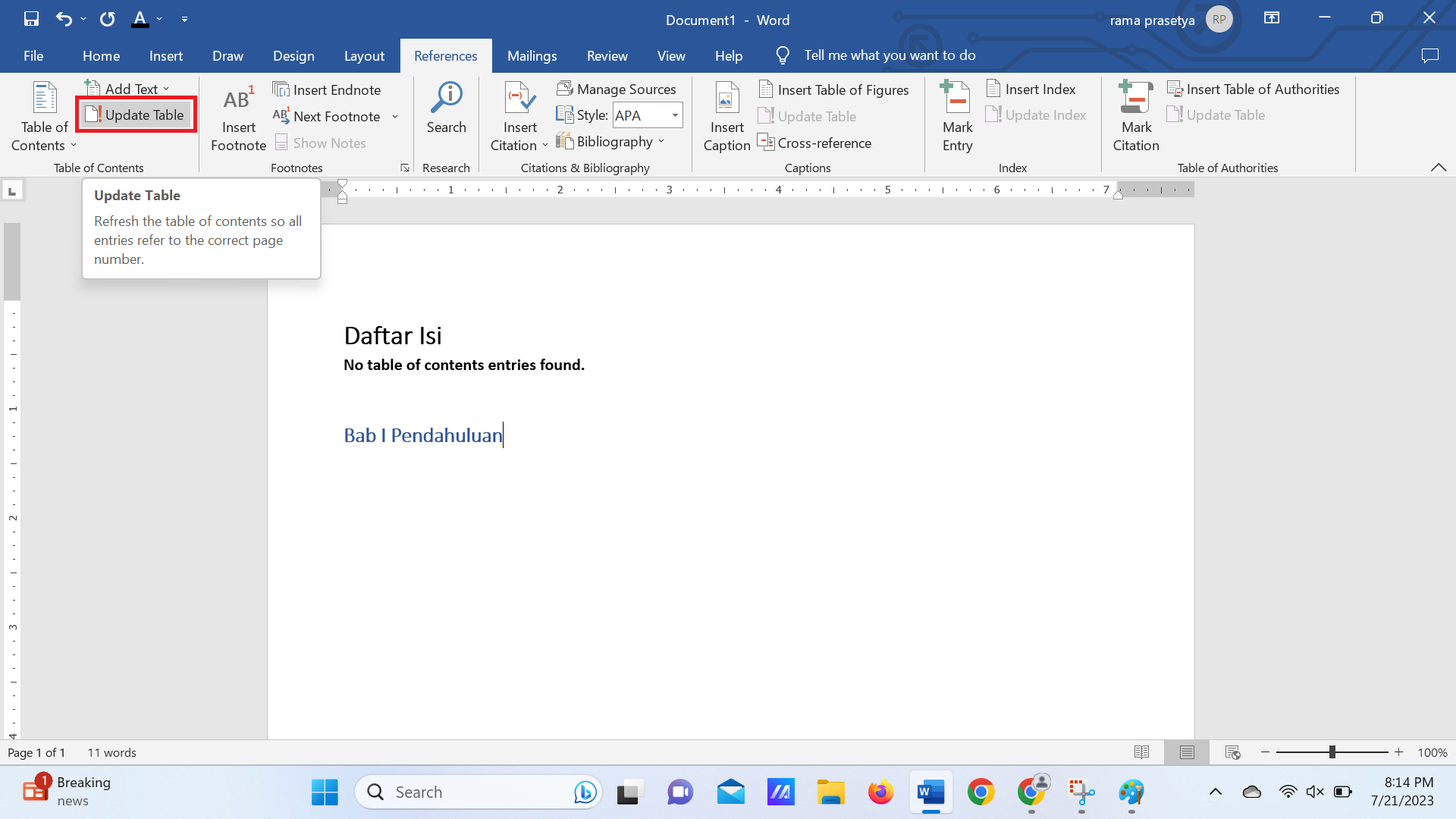Expand the Add Text dropdown

pyautogui.click(x=166, y=89)
